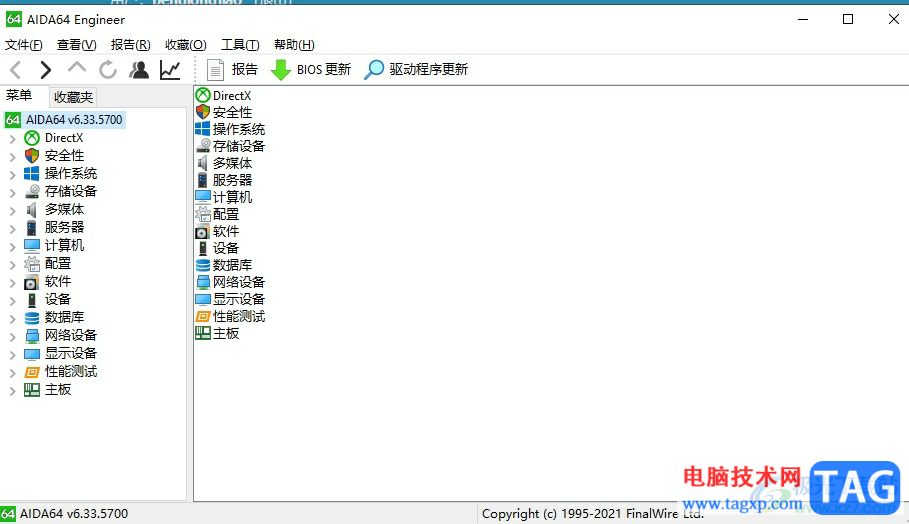Click server tower icon in right pane
The image size is (909, 524).
pos(202,180)
